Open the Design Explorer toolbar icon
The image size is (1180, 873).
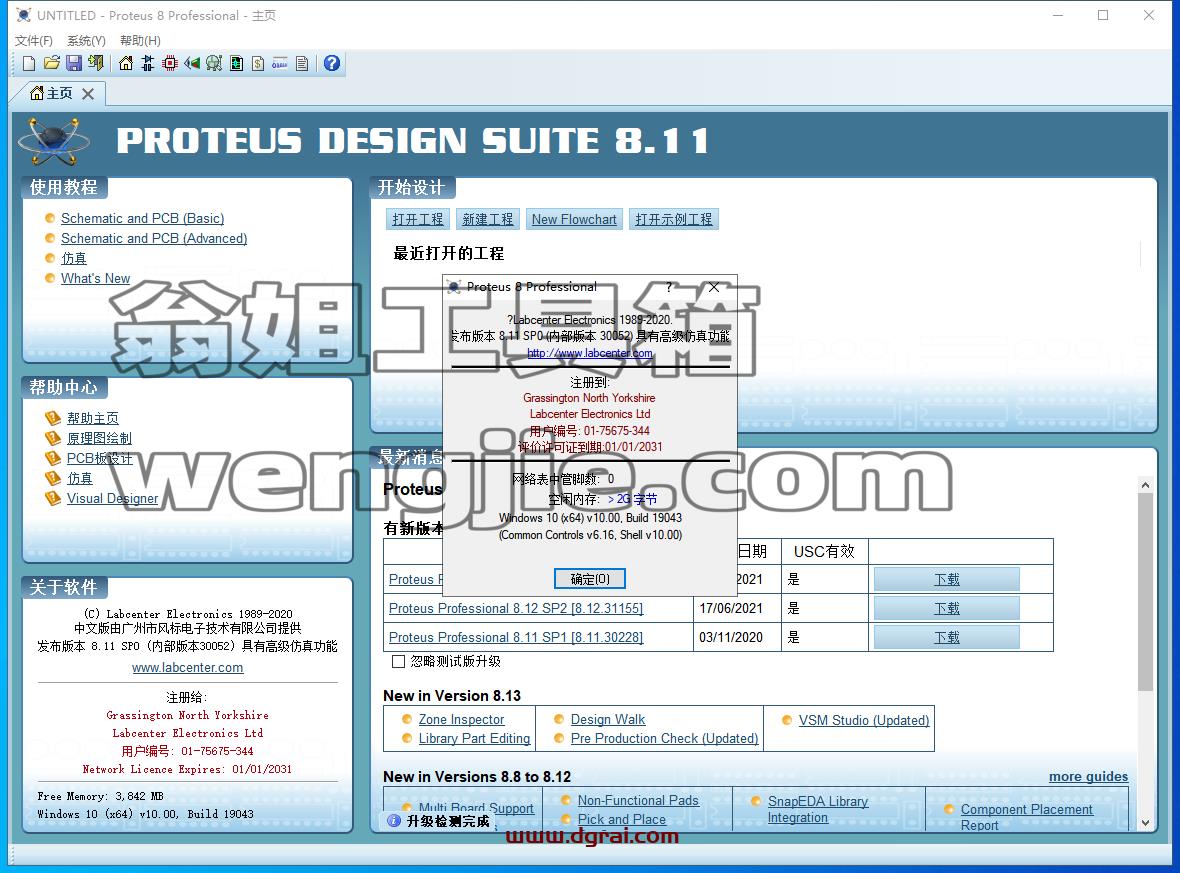click(x=236, y=63)
